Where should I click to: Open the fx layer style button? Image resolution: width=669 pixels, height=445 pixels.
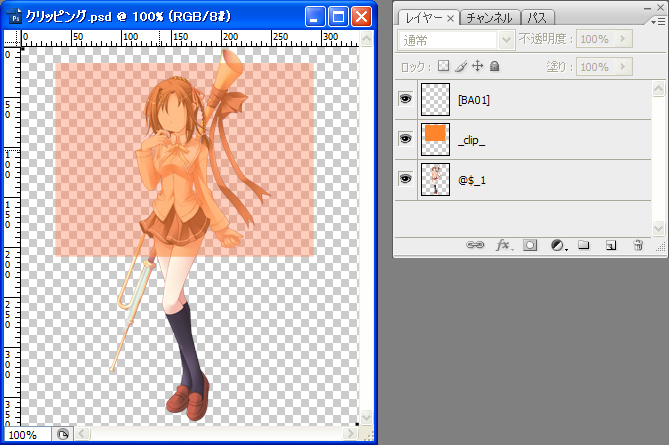[x=503, y=245]
